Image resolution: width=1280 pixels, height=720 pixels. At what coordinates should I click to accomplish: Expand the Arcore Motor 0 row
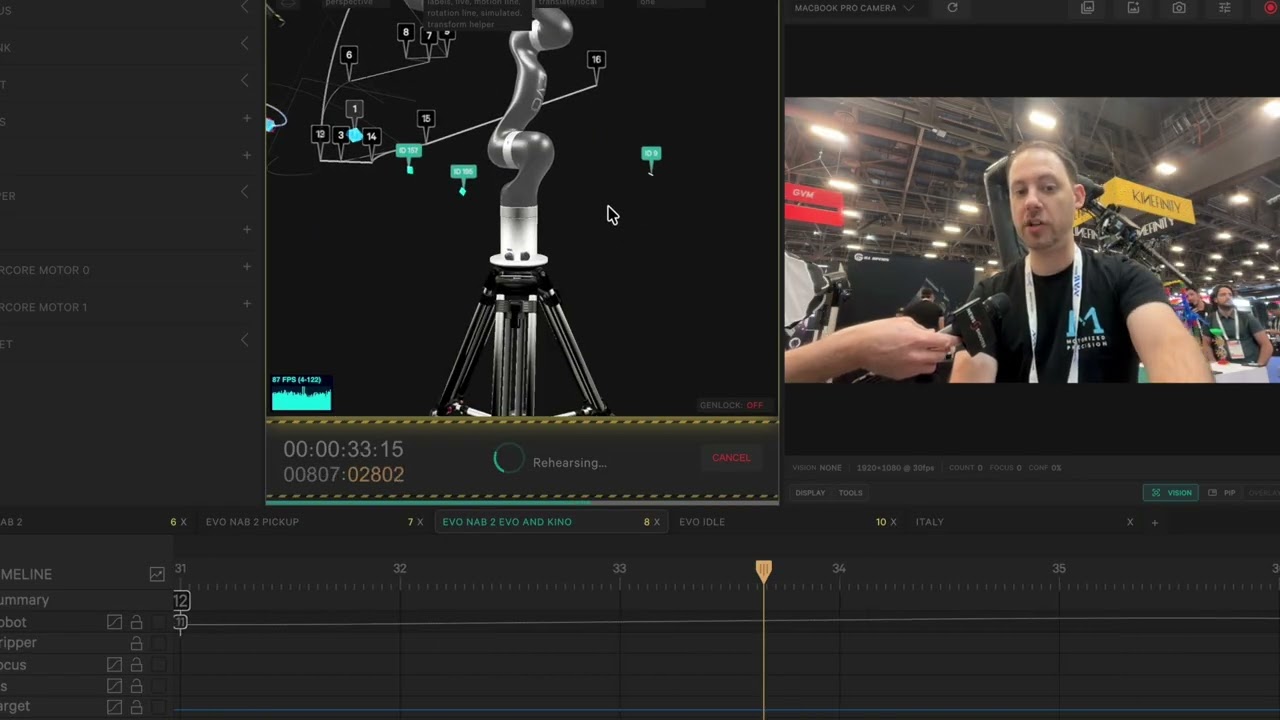click(246, 267)
